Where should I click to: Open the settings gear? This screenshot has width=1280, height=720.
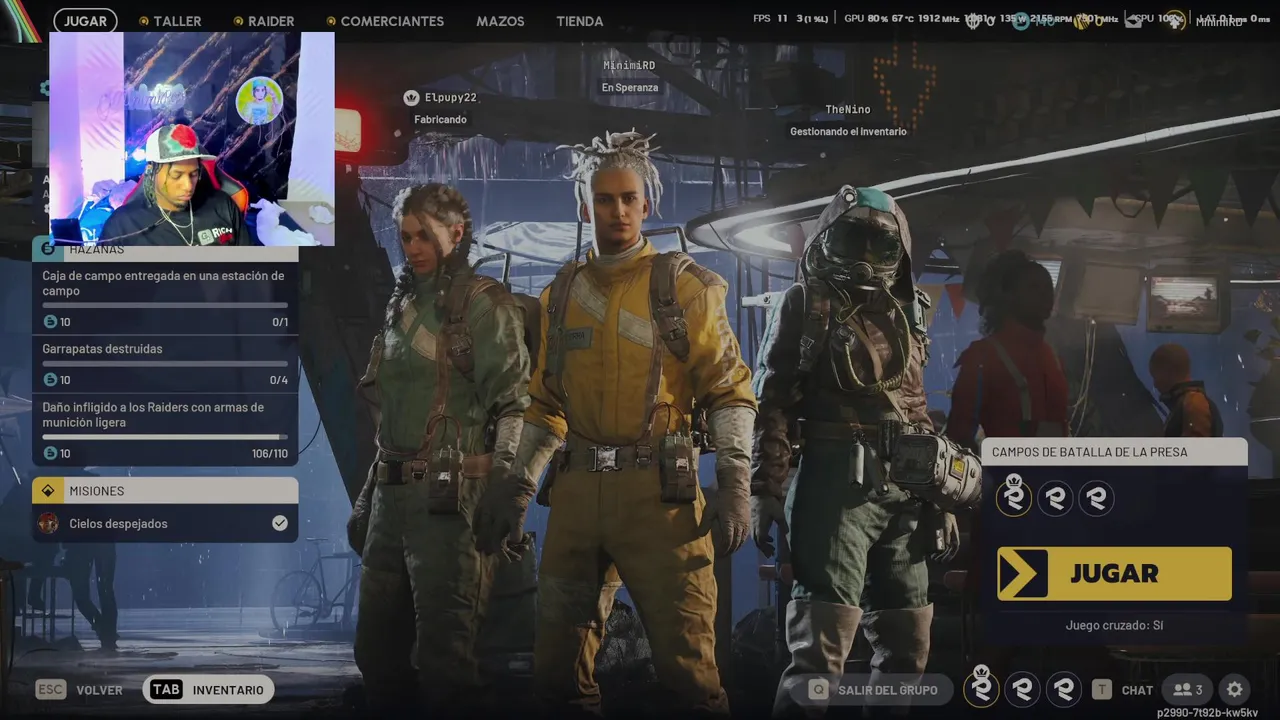click(1235, 689)
